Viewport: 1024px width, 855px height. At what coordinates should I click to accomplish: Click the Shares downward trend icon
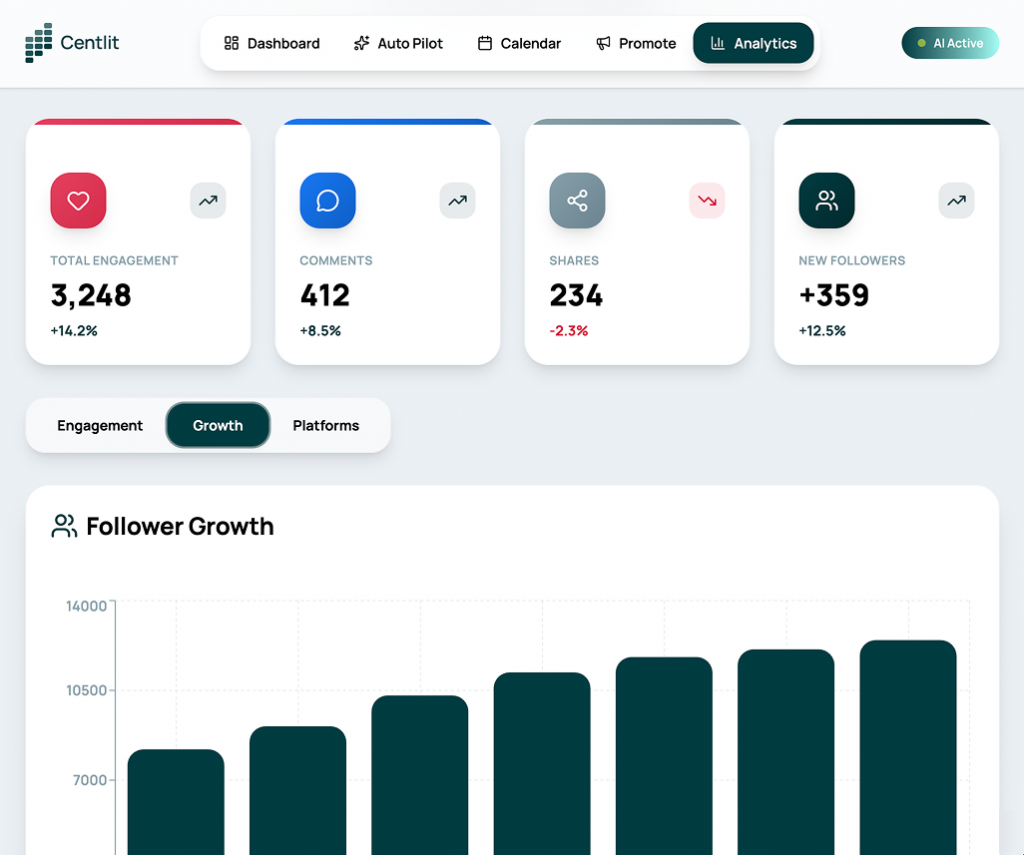click(707, 200)
